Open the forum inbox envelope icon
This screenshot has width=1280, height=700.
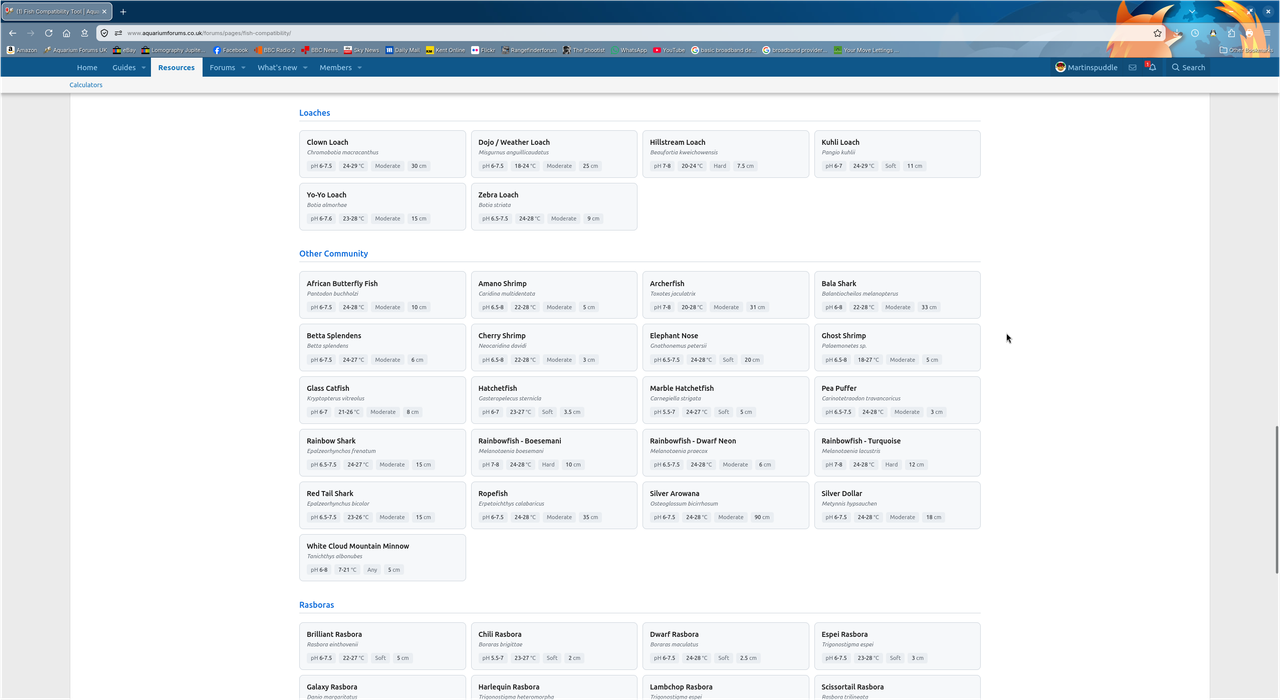click(x=1132, y=67)
